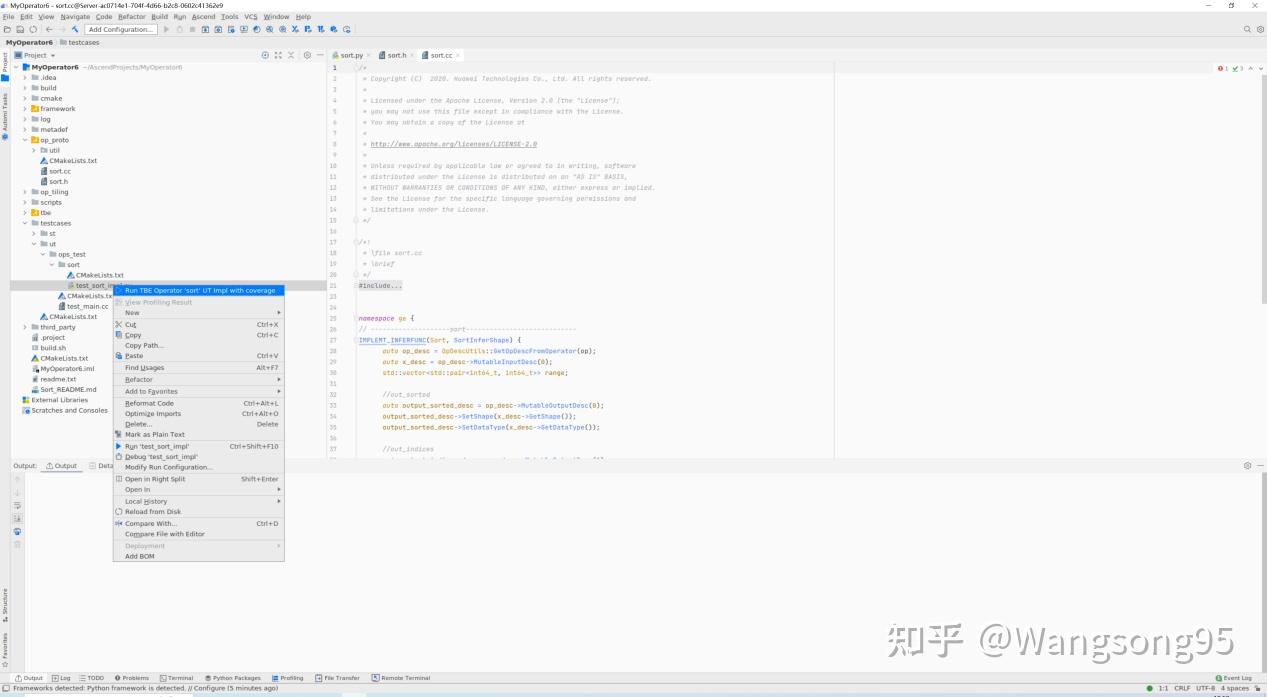The image size is (1267, 697).
Task: Close the sort.h editor tab
Action: point(411,55)
